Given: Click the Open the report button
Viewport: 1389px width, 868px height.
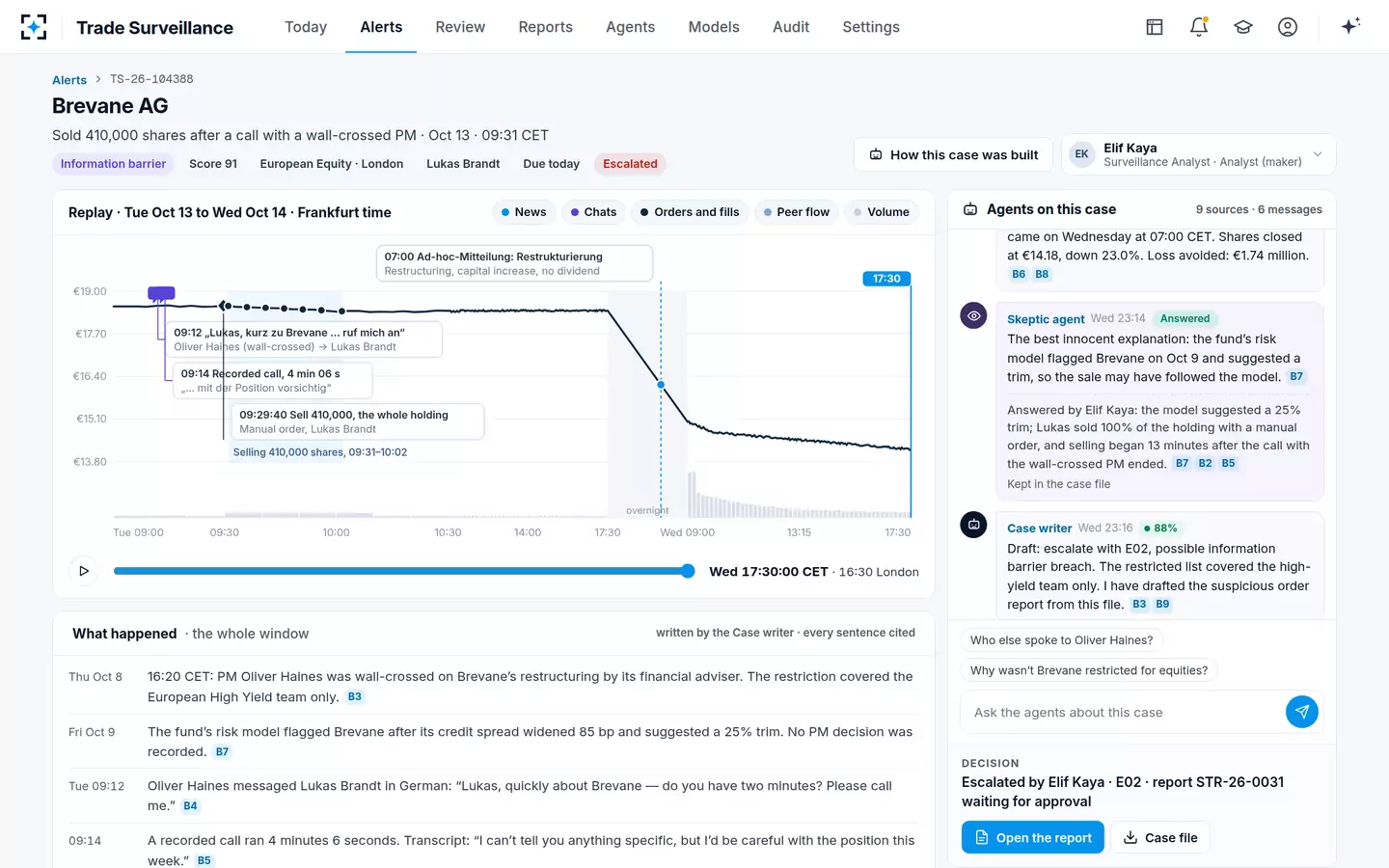Looking at the screenshot, I should [x=1033, y=837].
